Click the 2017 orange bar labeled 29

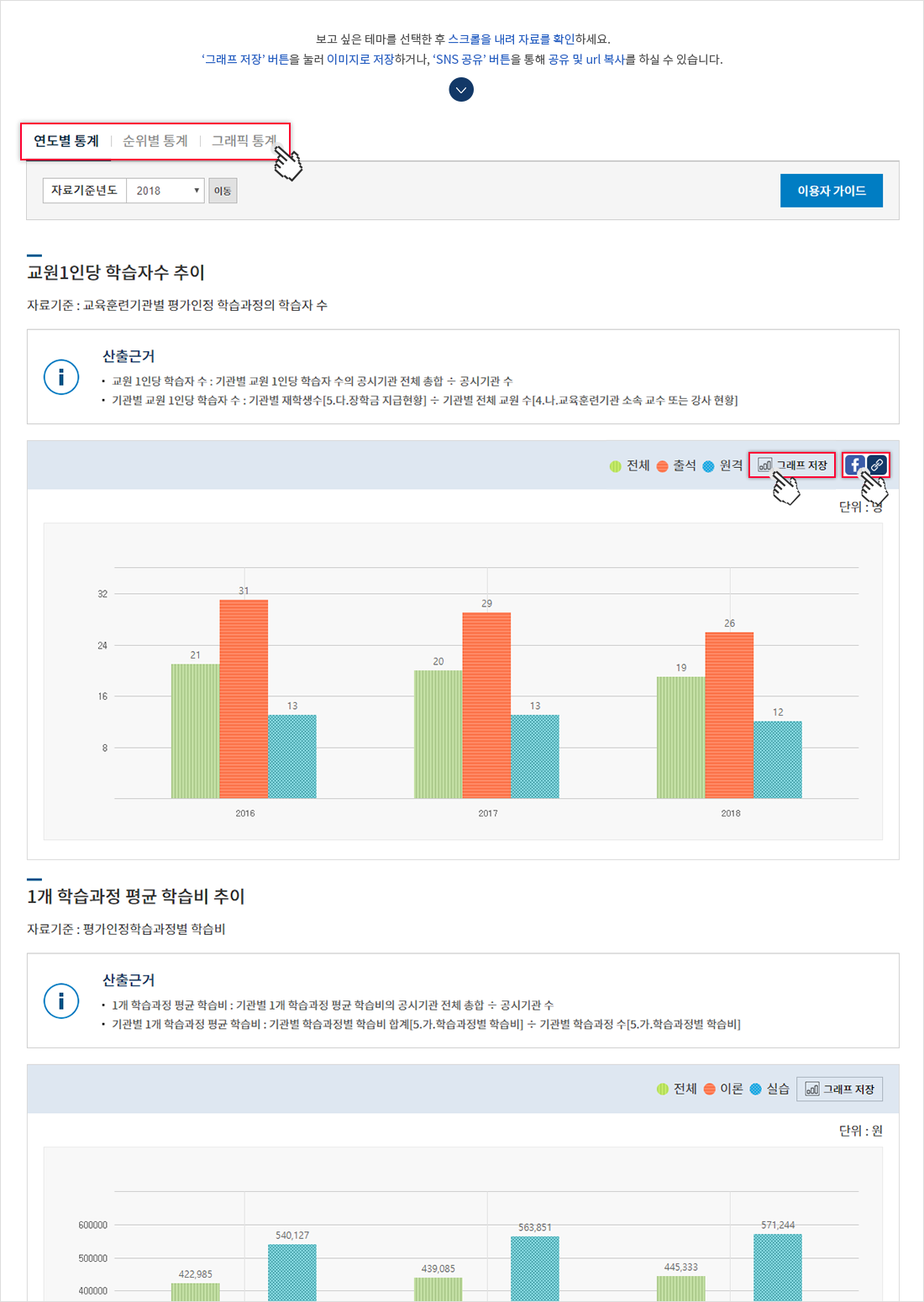click(x=486, y=706)
